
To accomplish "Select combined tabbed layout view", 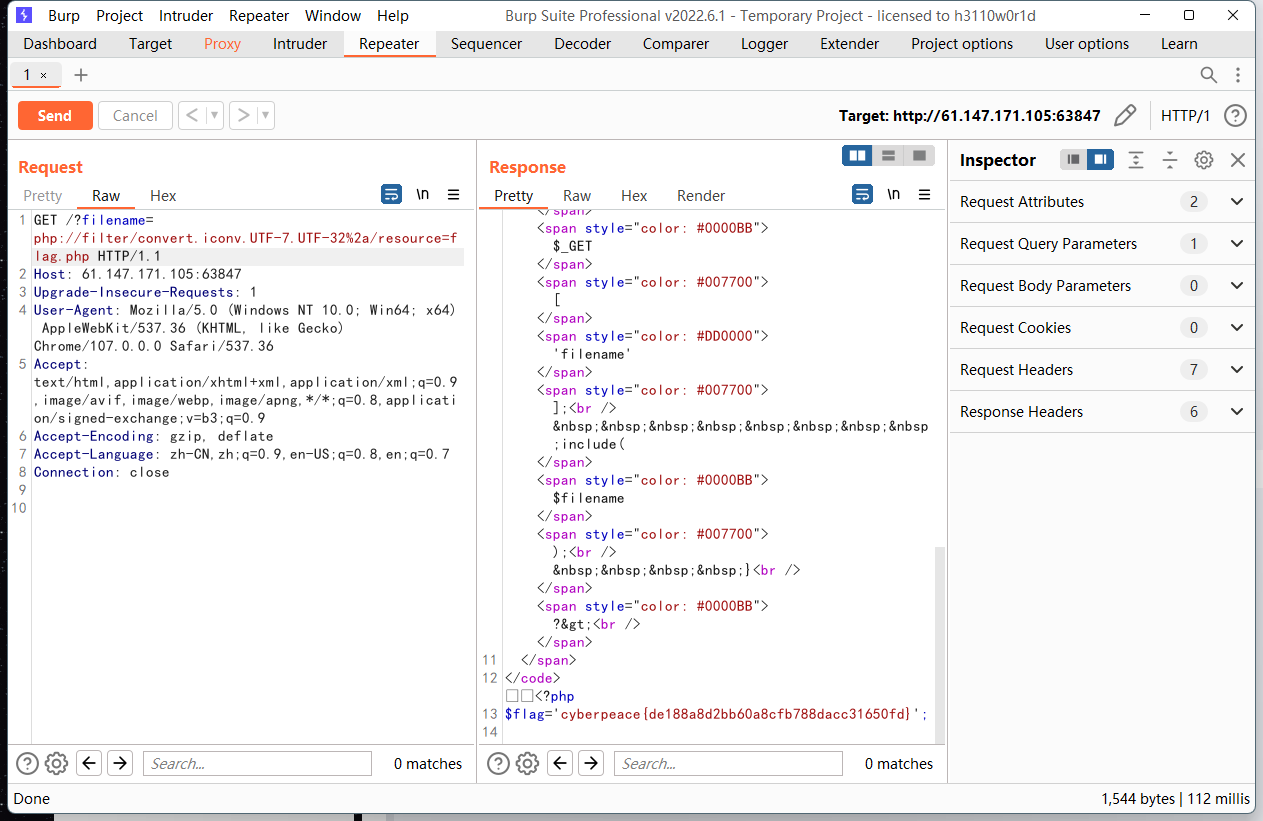I will [x=919, y=155].
